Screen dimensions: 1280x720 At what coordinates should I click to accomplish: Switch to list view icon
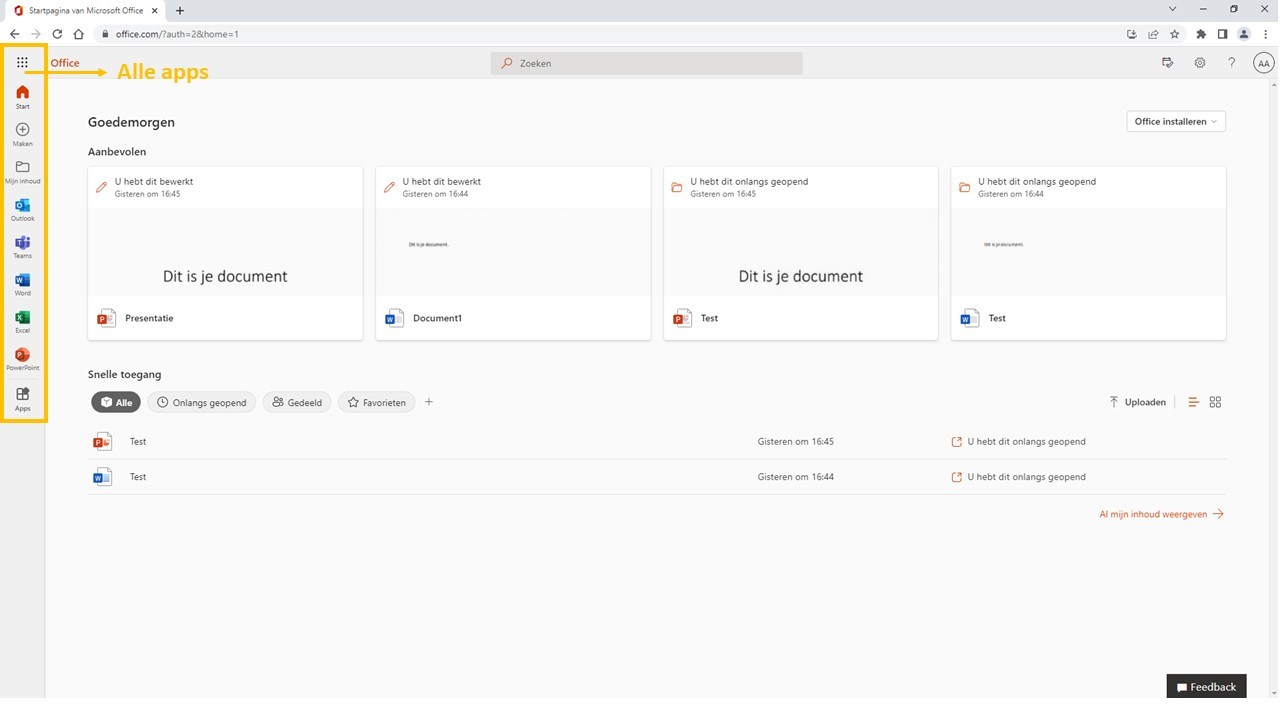pos(1193,402)
